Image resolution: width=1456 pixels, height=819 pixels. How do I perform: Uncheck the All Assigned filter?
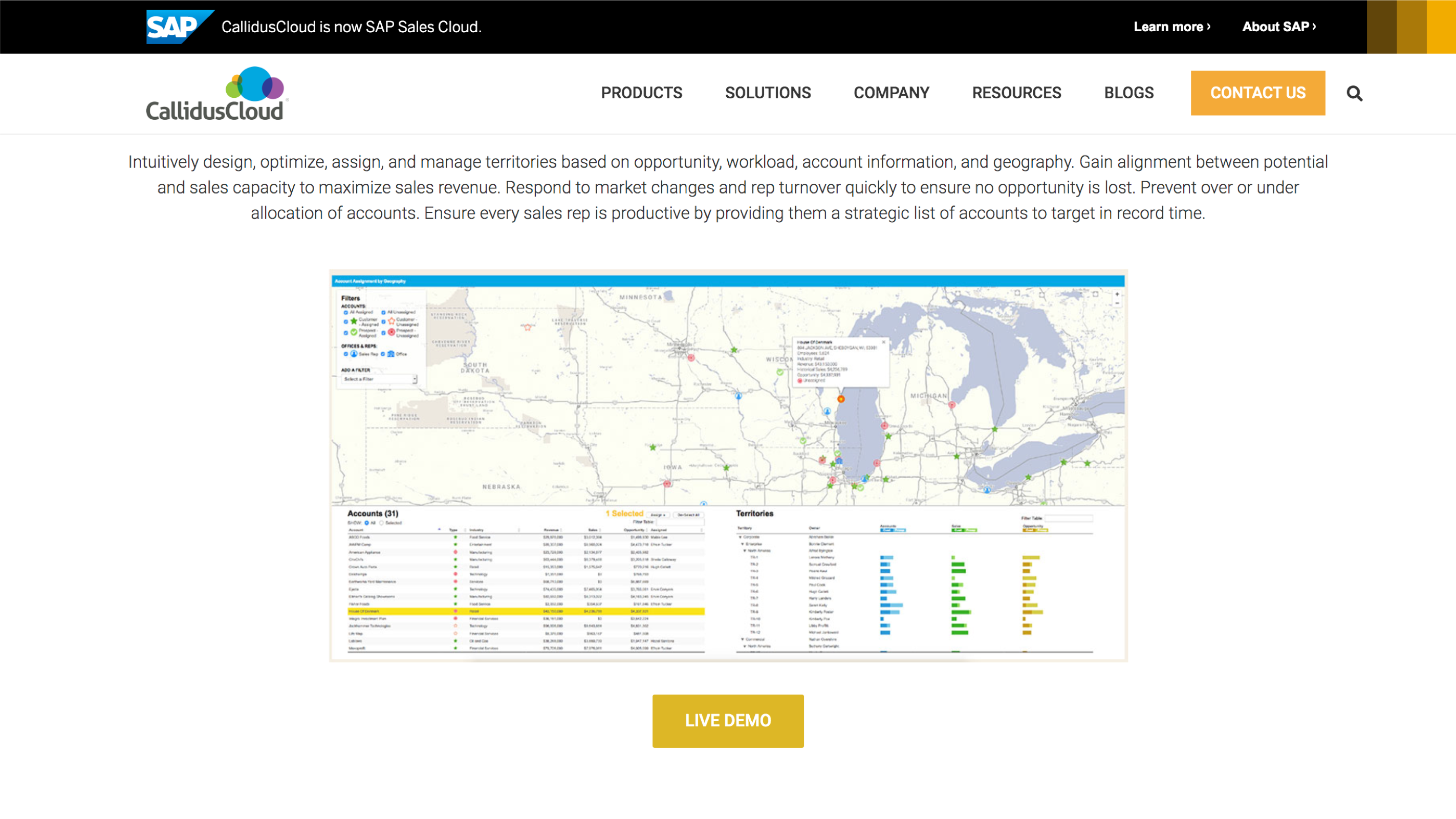coord(346,313)
